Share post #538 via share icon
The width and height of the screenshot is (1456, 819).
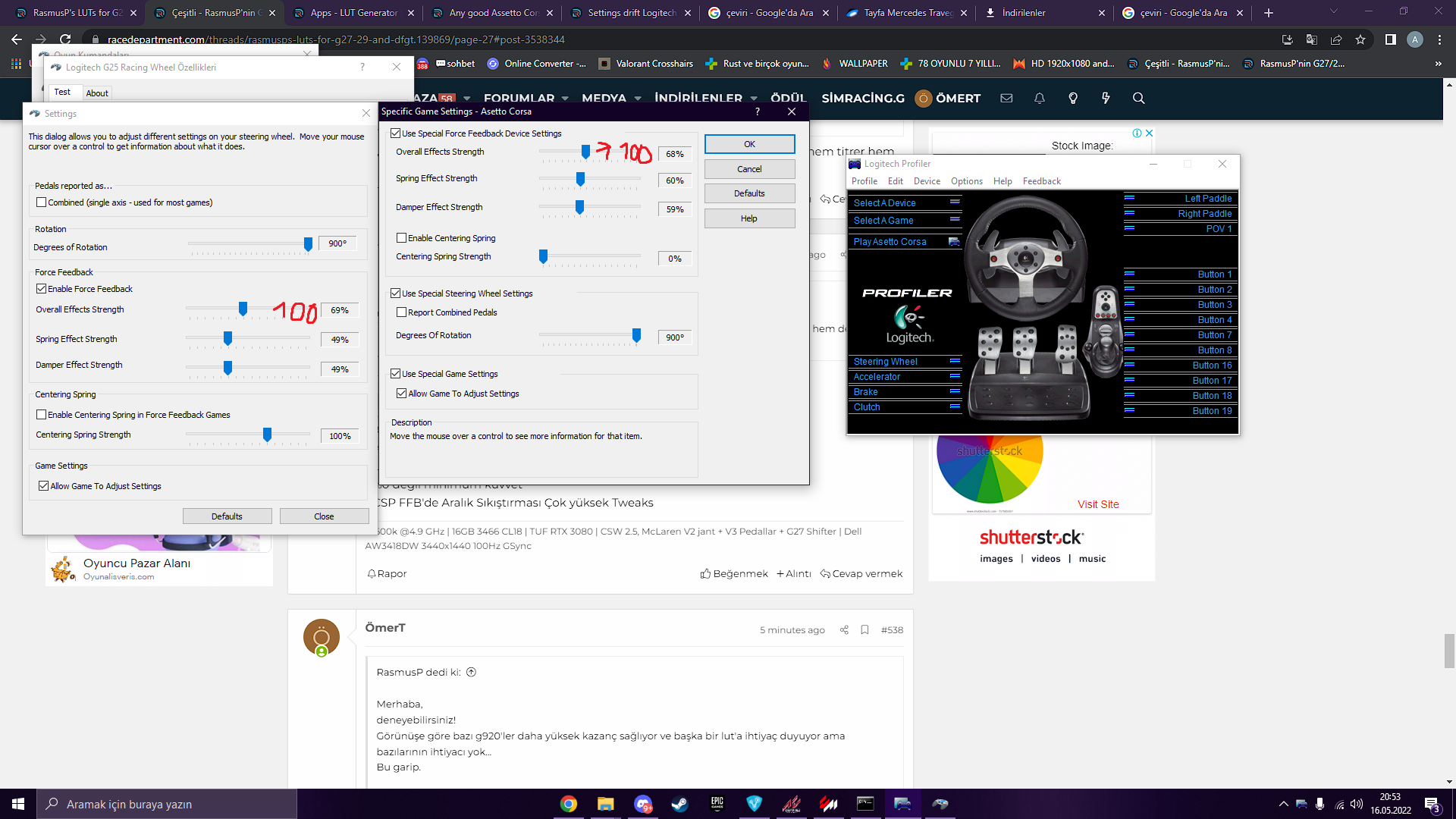tap(844, 630)
